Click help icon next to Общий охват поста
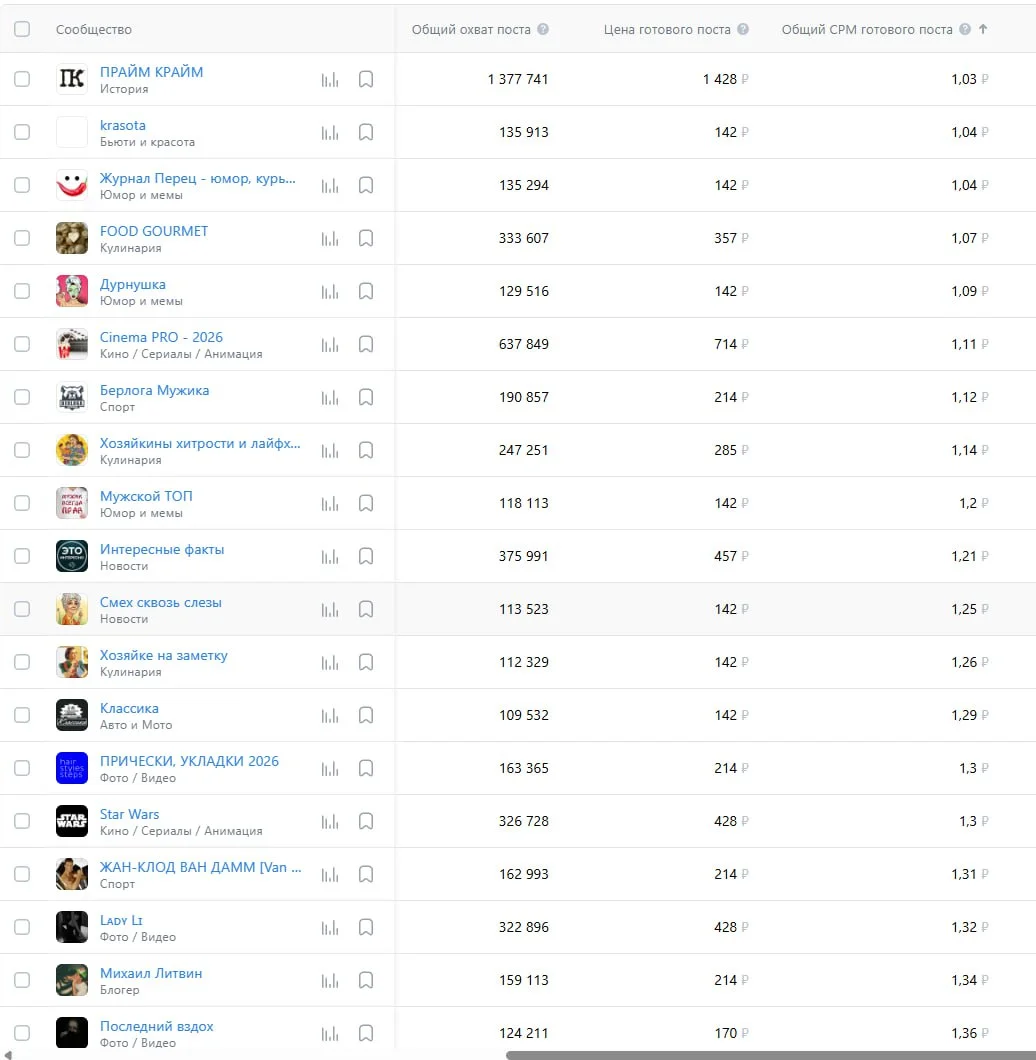 click(543, 29)
